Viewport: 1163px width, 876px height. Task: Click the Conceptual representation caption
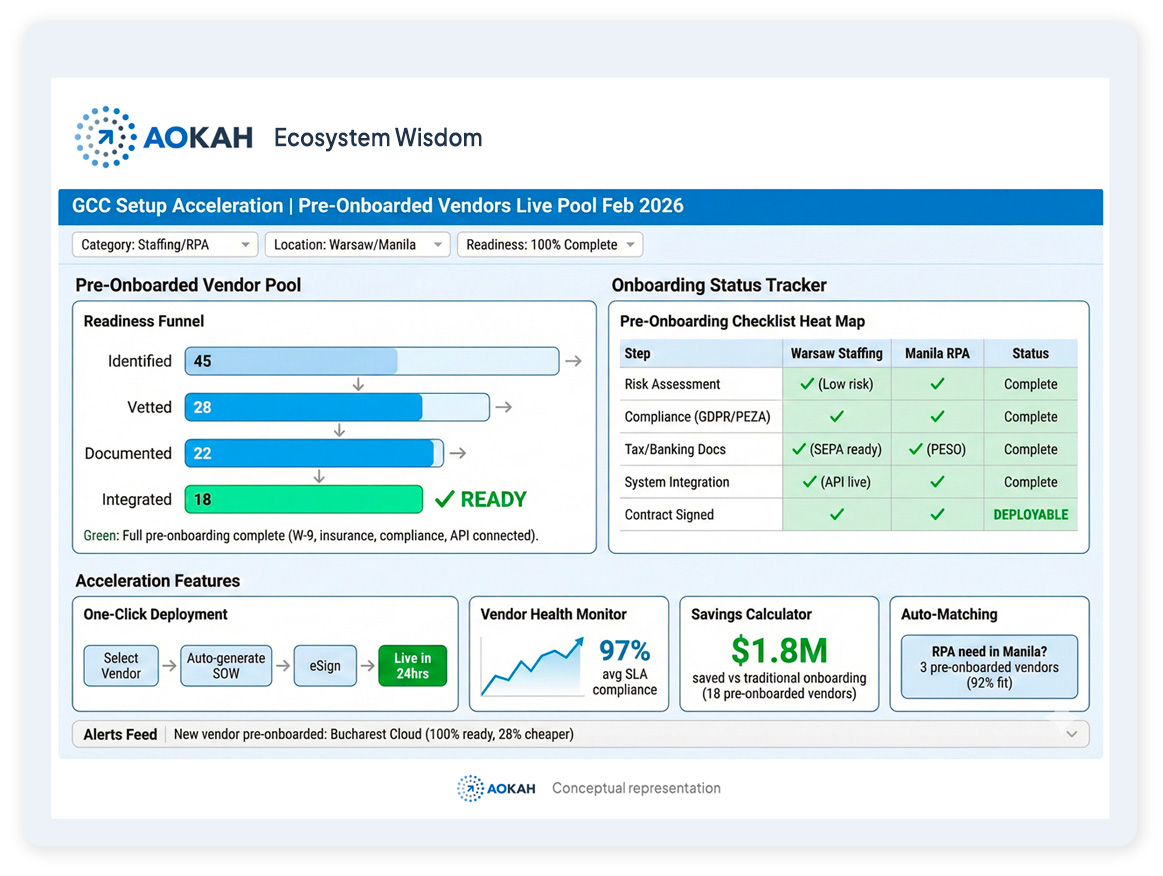click(636, 788)
